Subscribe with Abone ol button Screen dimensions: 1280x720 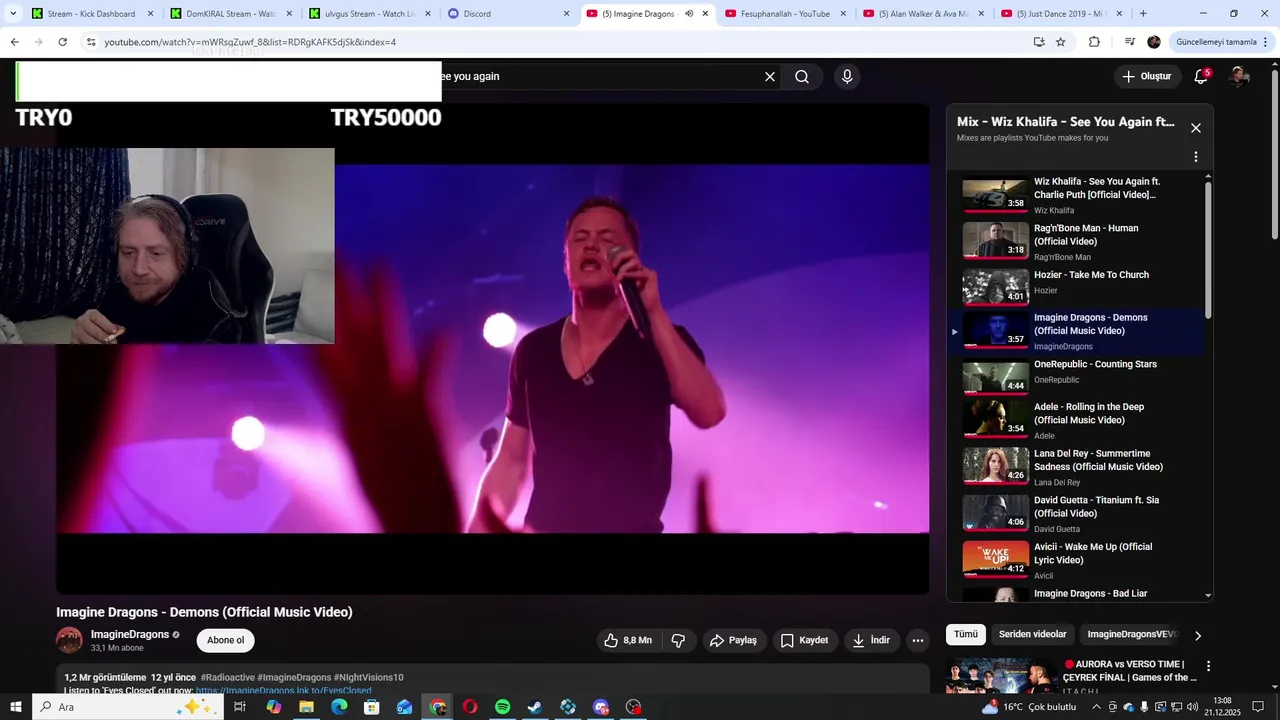click(225, 640)
